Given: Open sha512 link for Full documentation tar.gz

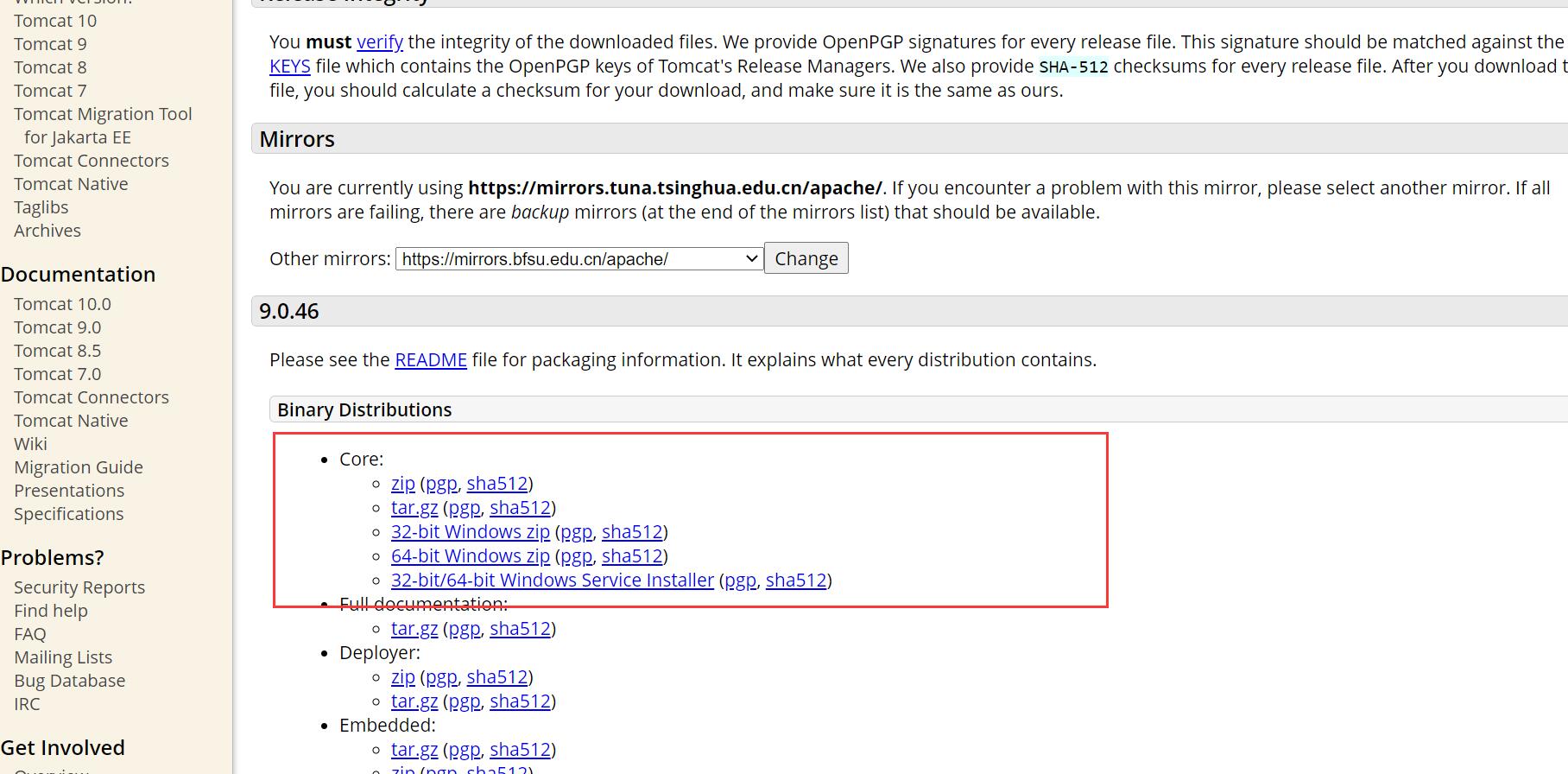Looking at the screenshot, I should pos(520,628).
